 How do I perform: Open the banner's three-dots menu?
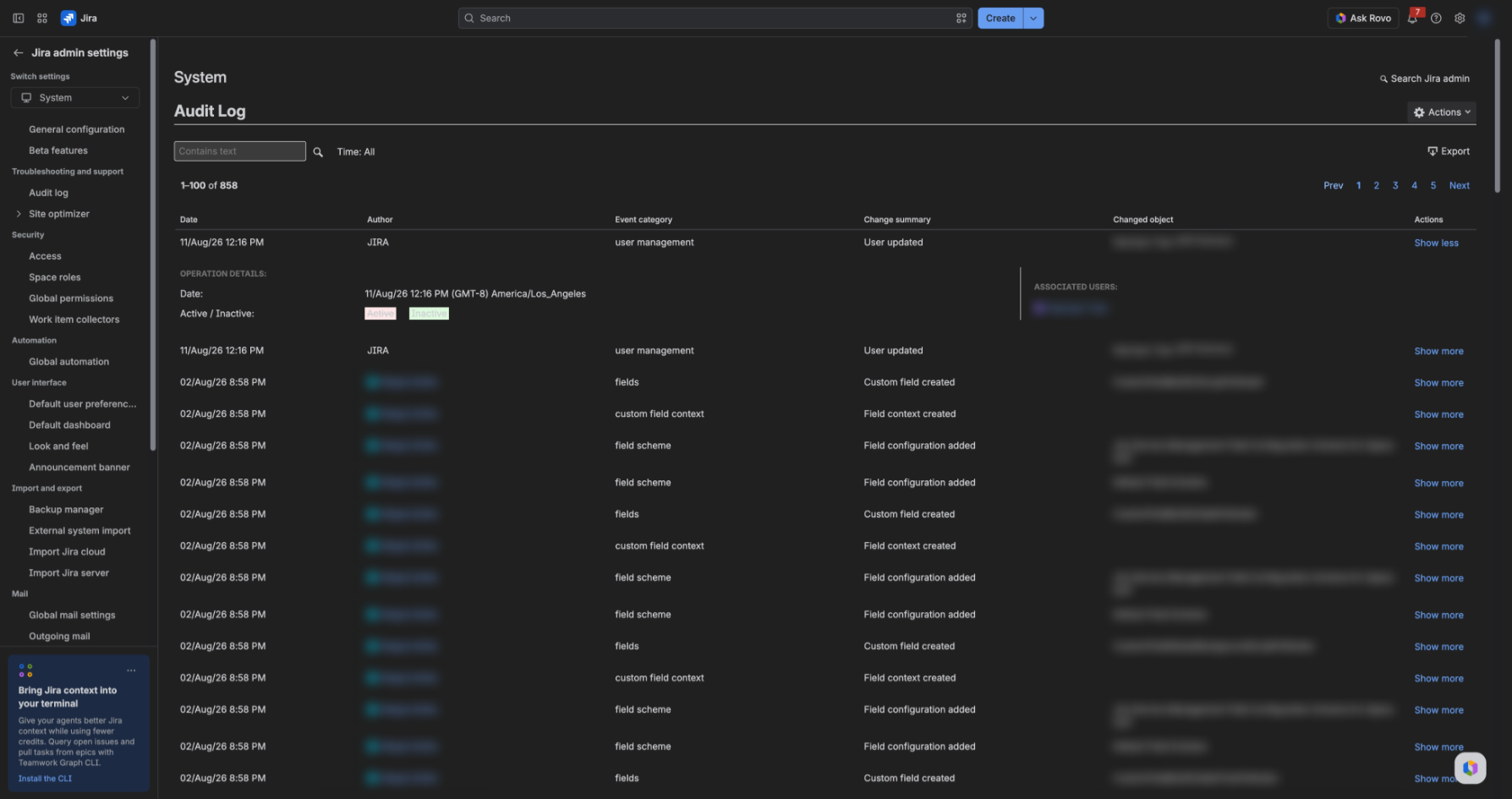(x=131, y=670)
